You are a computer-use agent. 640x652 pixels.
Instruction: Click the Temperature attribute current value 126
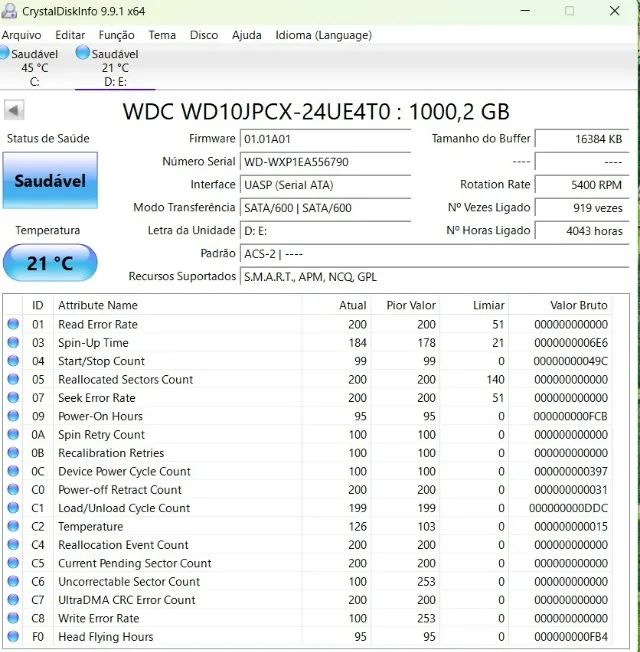[x=357, y=526]
